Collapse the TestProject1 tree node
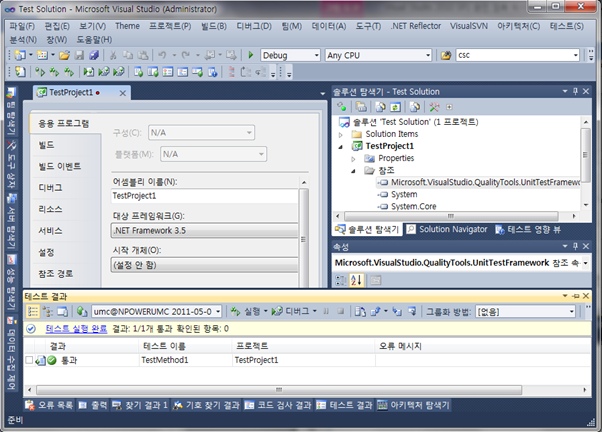Viewport: 602px width, 432px height. (341, 147)
